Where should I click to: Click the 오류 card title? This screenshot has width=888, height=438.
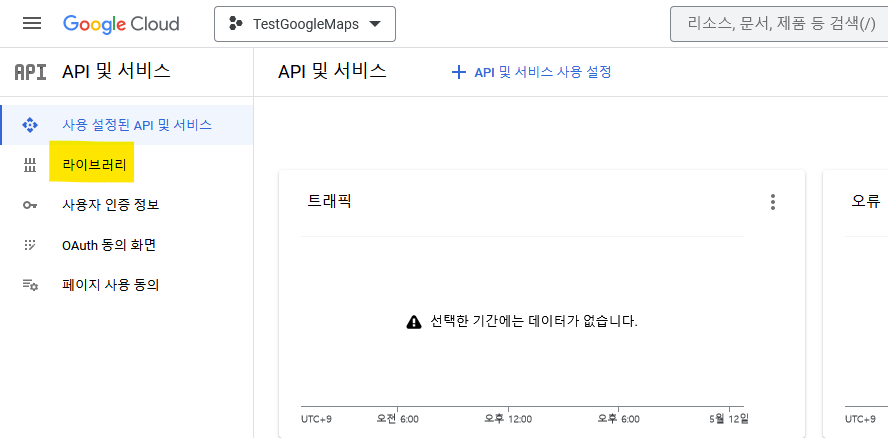(x=866, y=201)
